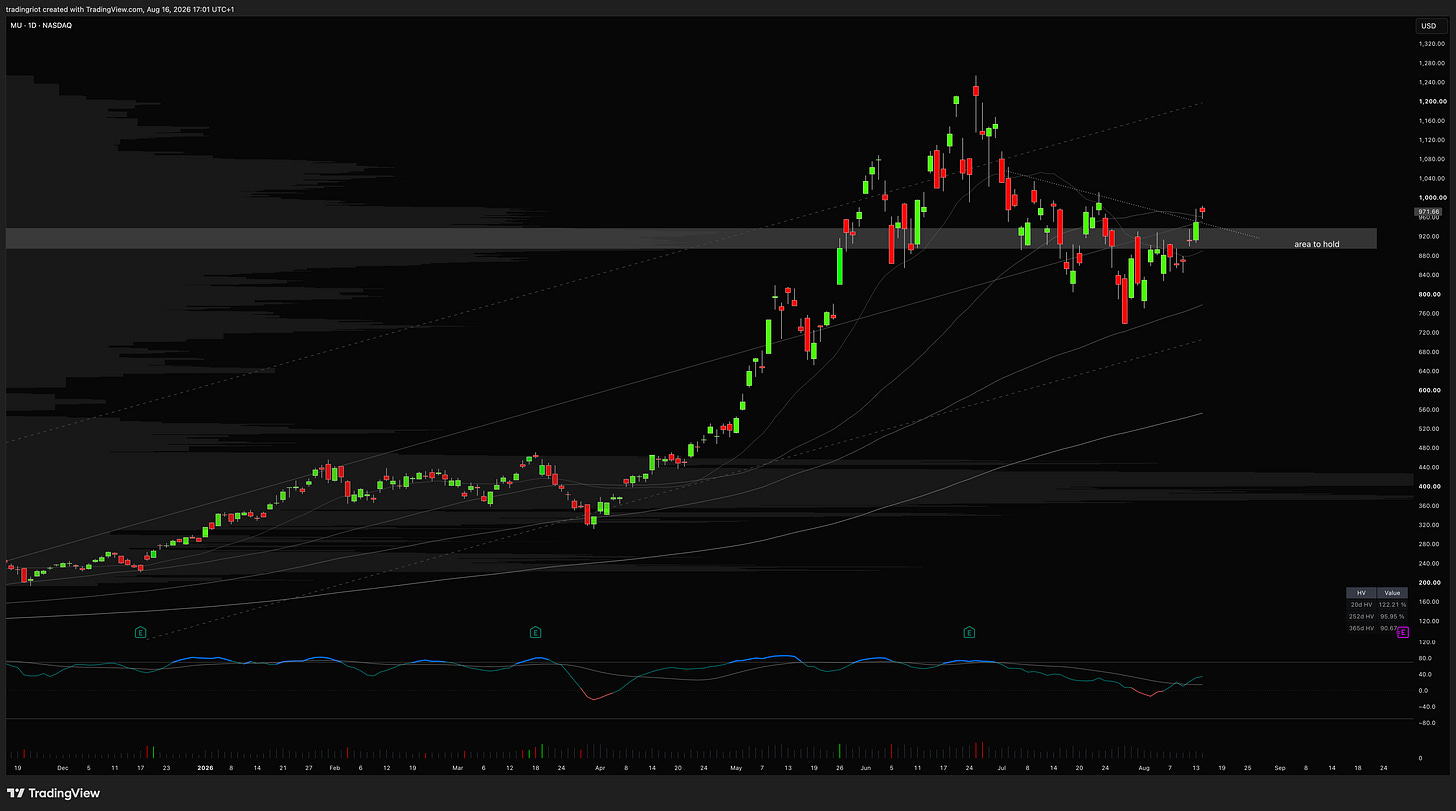This screenshot has height=811, width=1456.
Task: Click the 'HV' column header in the table
Action: tap(1361, 593)
